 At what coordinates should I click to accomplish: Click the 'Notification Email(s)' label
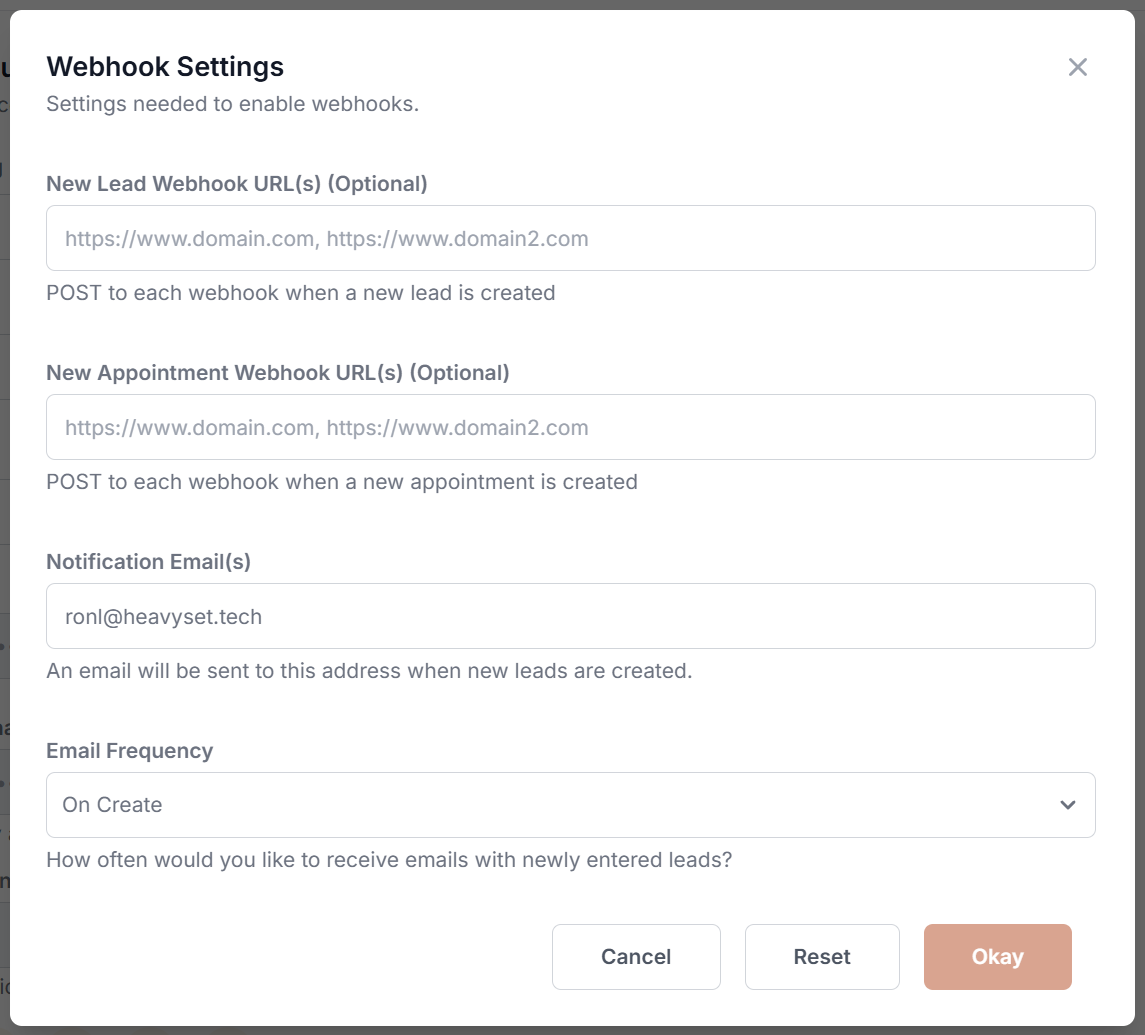(149, 562)
